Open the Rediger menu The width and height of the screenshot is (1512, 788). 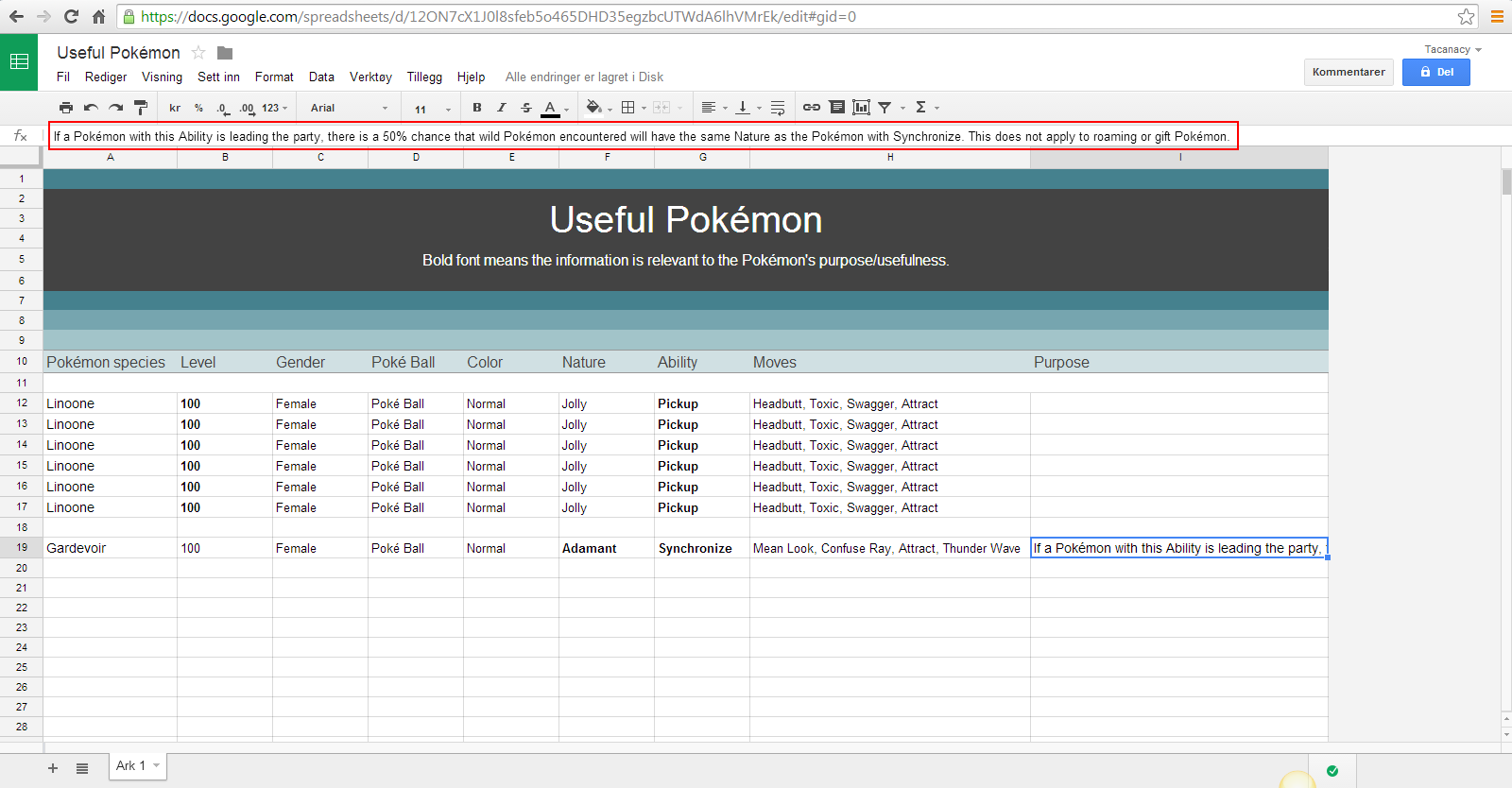(x=106, y=77)
